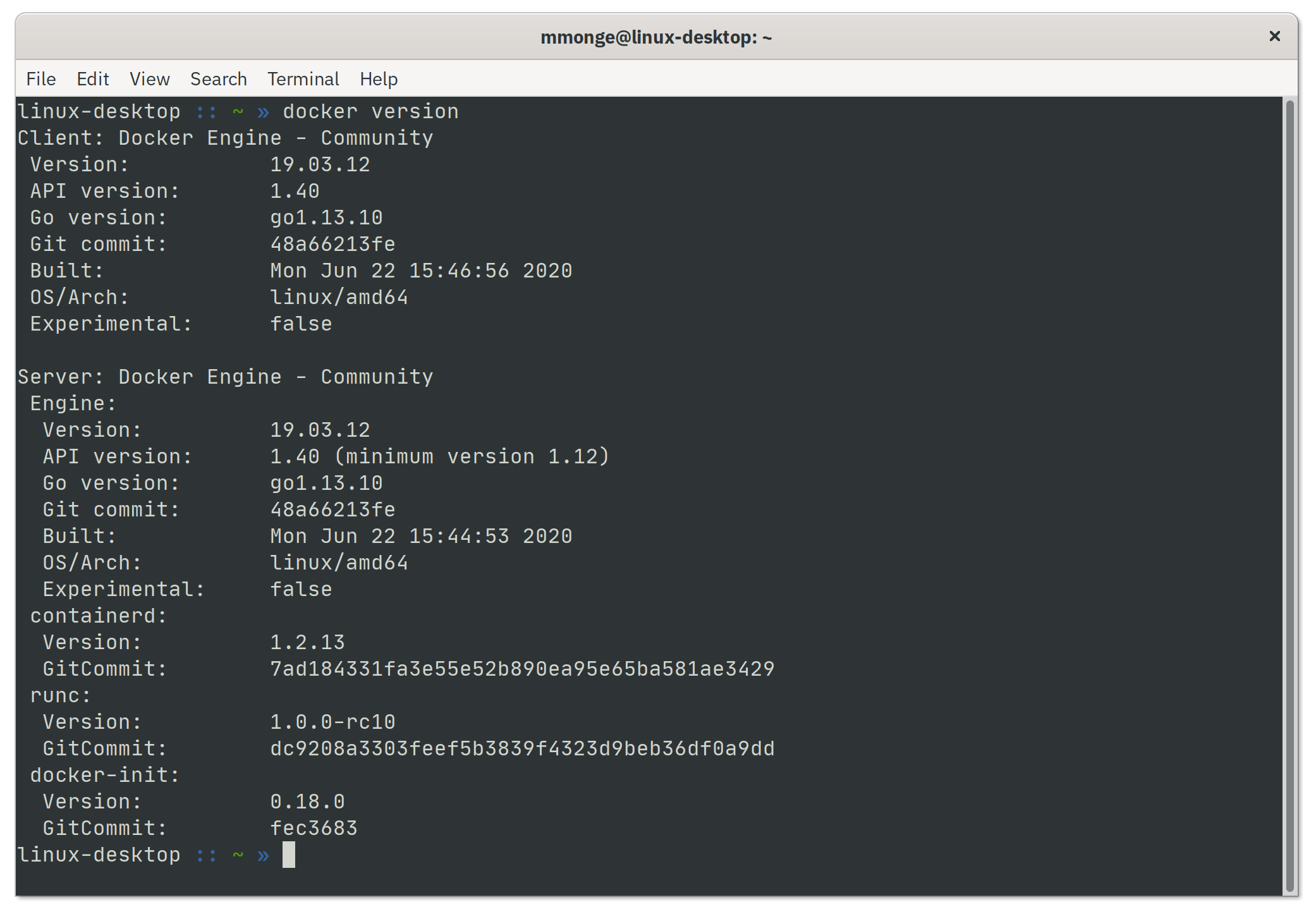Click runc Version 1.0.0-rc10
The height and width of the screenshot is (914, 1316).
pyautogui.click(x=332, y=722)
